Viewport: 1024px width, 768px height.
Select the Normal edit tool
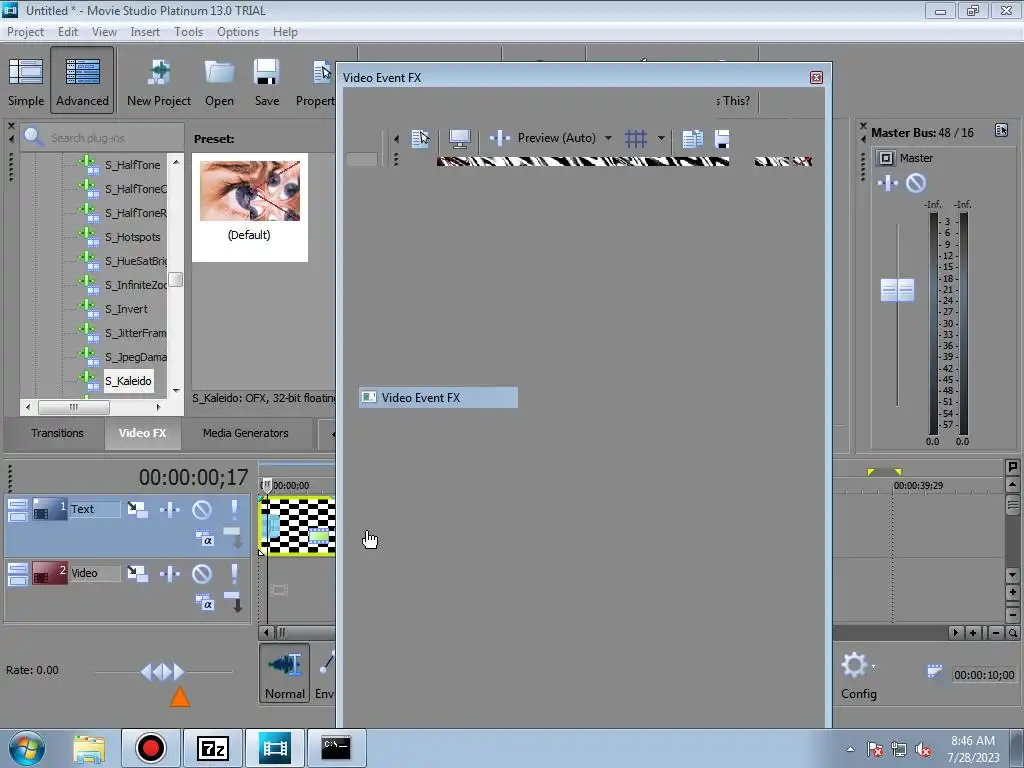coord(285,673)
